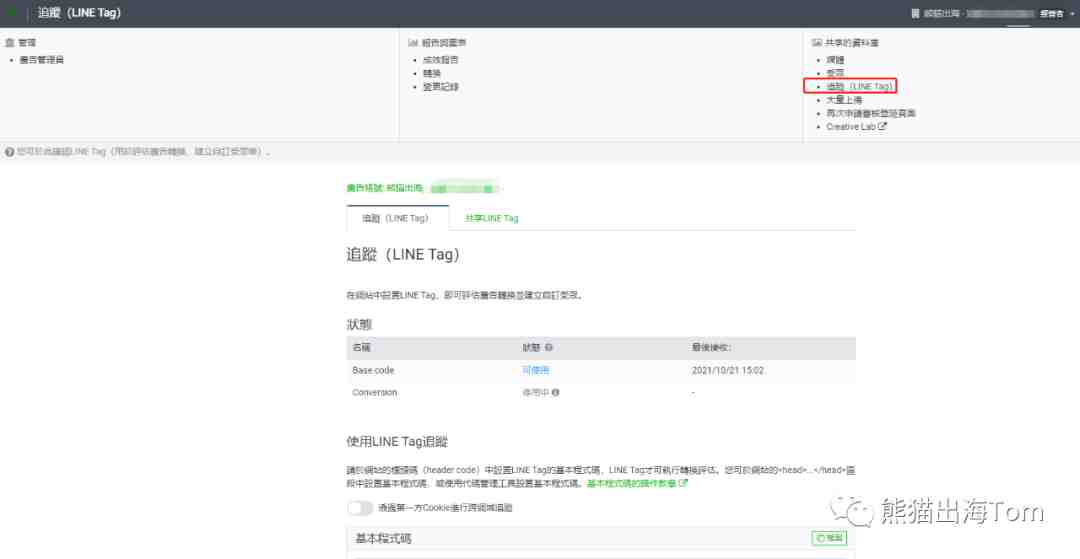Click the shared library section icon

[x=817, y=43]
